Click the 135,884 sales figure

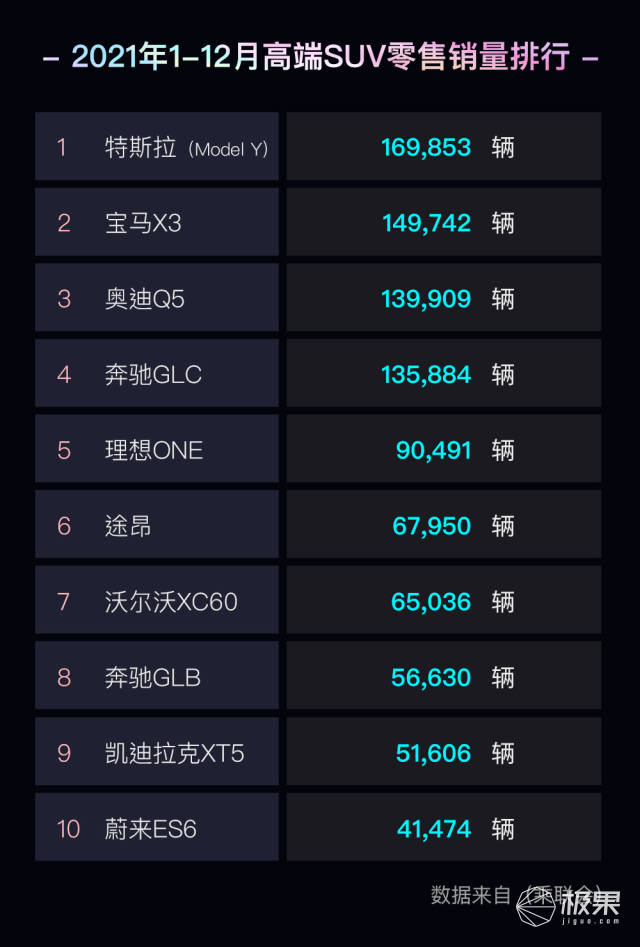click(426, 374)
